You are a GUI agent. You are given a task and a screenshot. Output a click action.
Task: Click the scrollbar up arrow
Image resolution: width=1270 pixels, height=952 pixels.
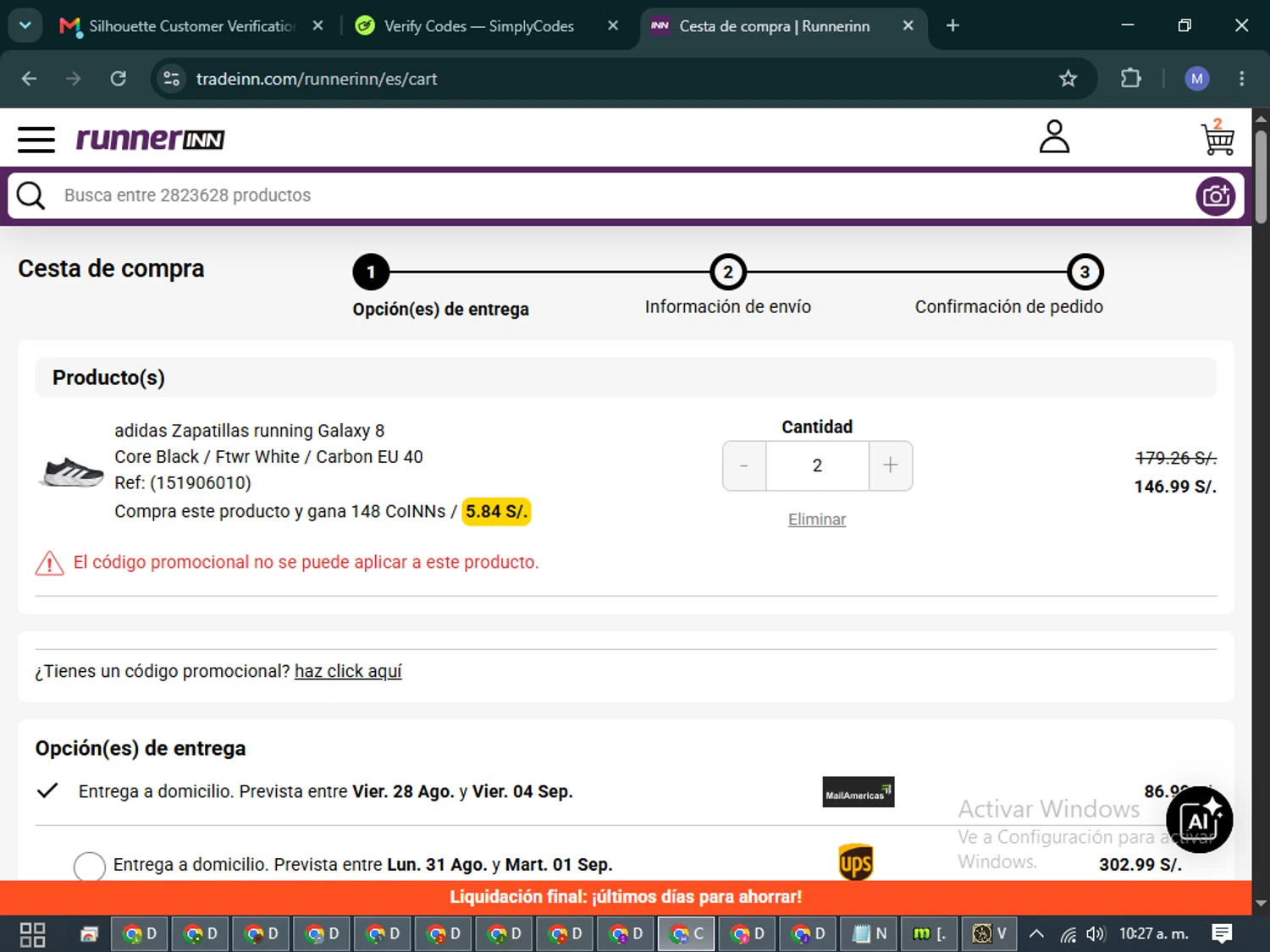1261,118
